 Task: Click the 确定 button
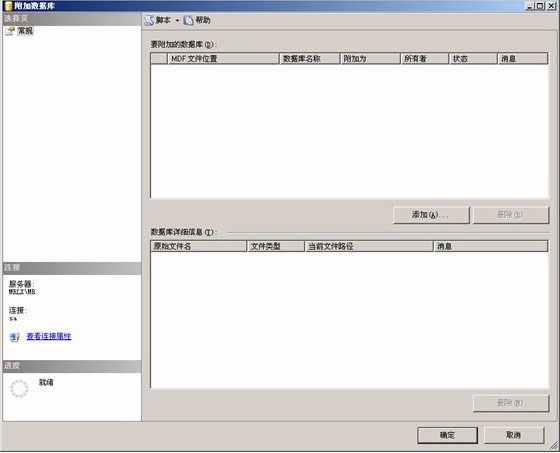(447, 435)
